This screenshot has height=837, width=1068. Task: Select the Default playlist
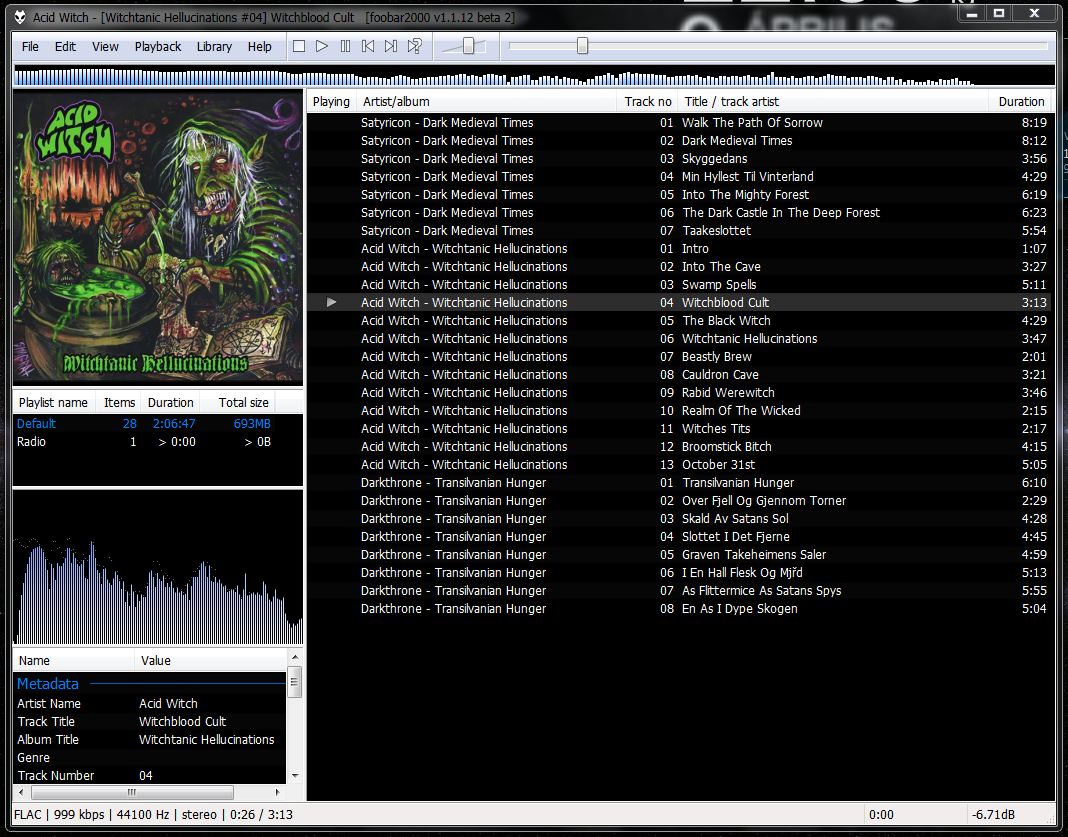pos(157,424)
